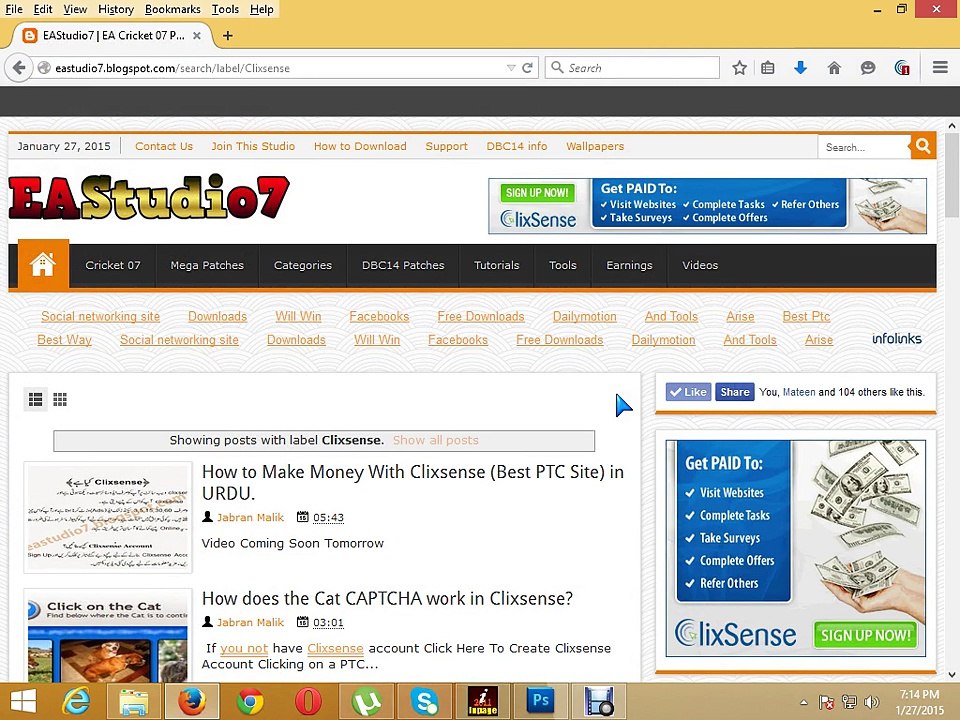Open Cricket 07 navigation item
The image size is (960, 720).
(113, 265)
